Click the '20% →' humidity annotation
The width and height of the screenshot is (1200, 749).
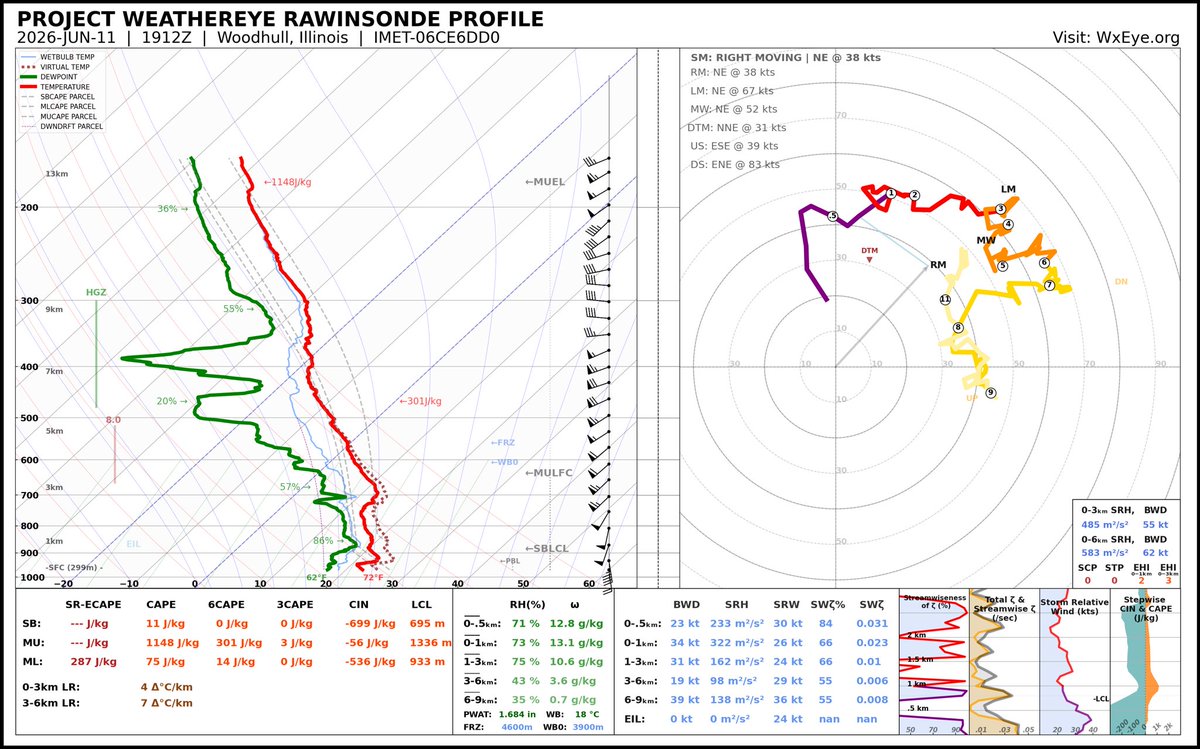point(172,401)
